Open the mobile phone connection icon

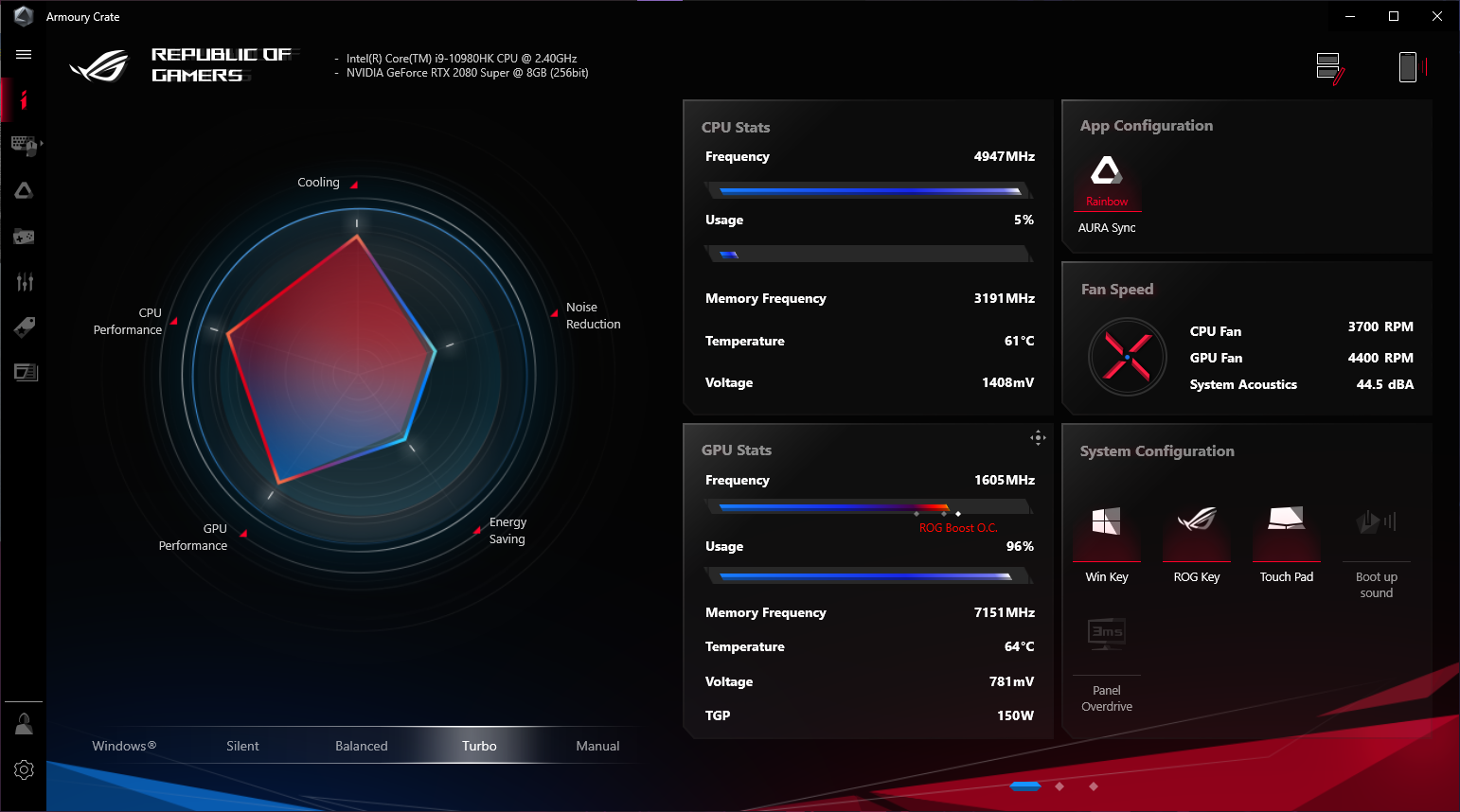[x=1412, y=67]
